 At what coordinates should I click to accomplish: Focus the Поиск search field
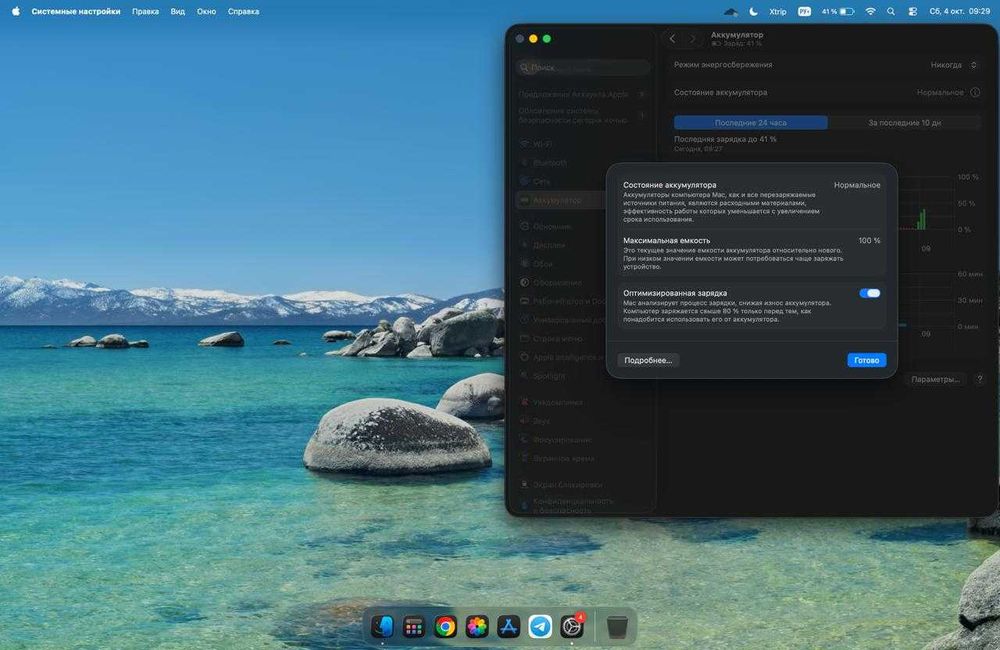coord(583,68)
